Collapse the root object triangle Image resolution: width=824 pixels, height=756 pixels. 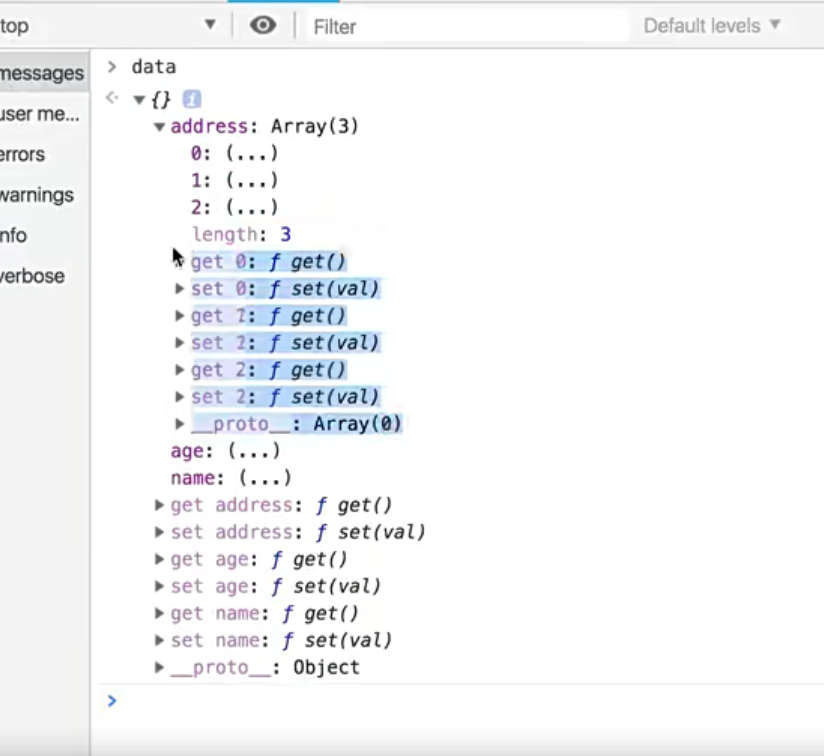point(140,99)
